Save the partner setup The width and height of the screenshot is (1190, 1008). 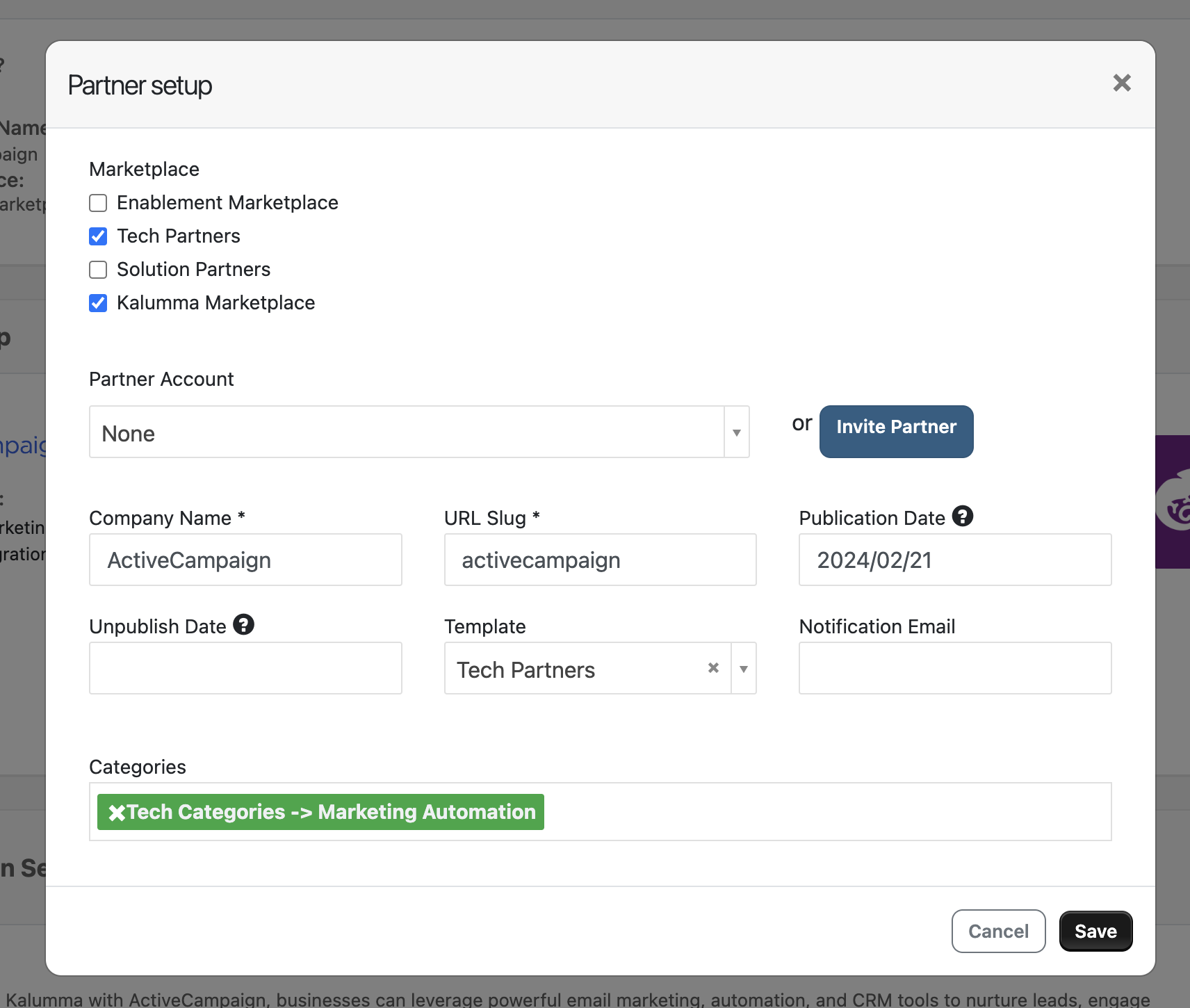click(1096, 932)
